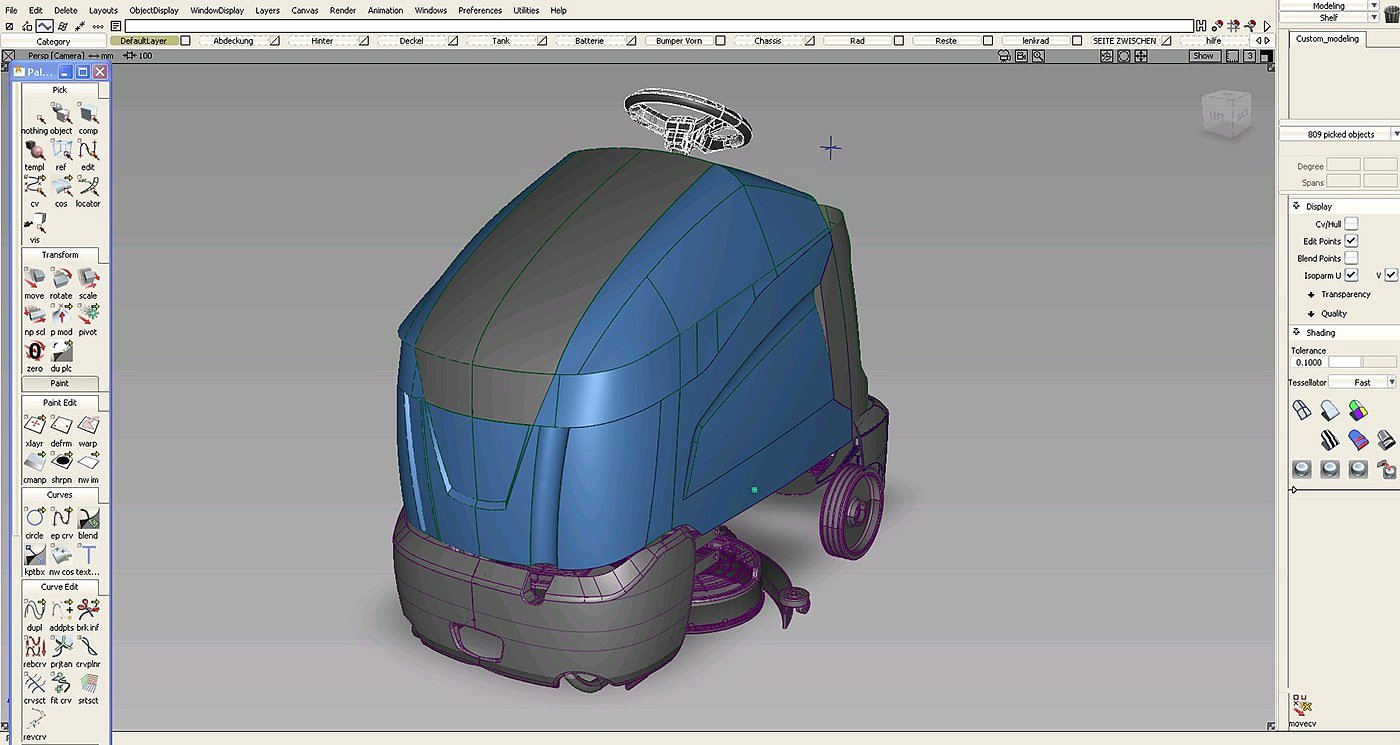Select the warp tool in Paint Edit
This screenshot has width=1400, height=745.
[88, 427]
